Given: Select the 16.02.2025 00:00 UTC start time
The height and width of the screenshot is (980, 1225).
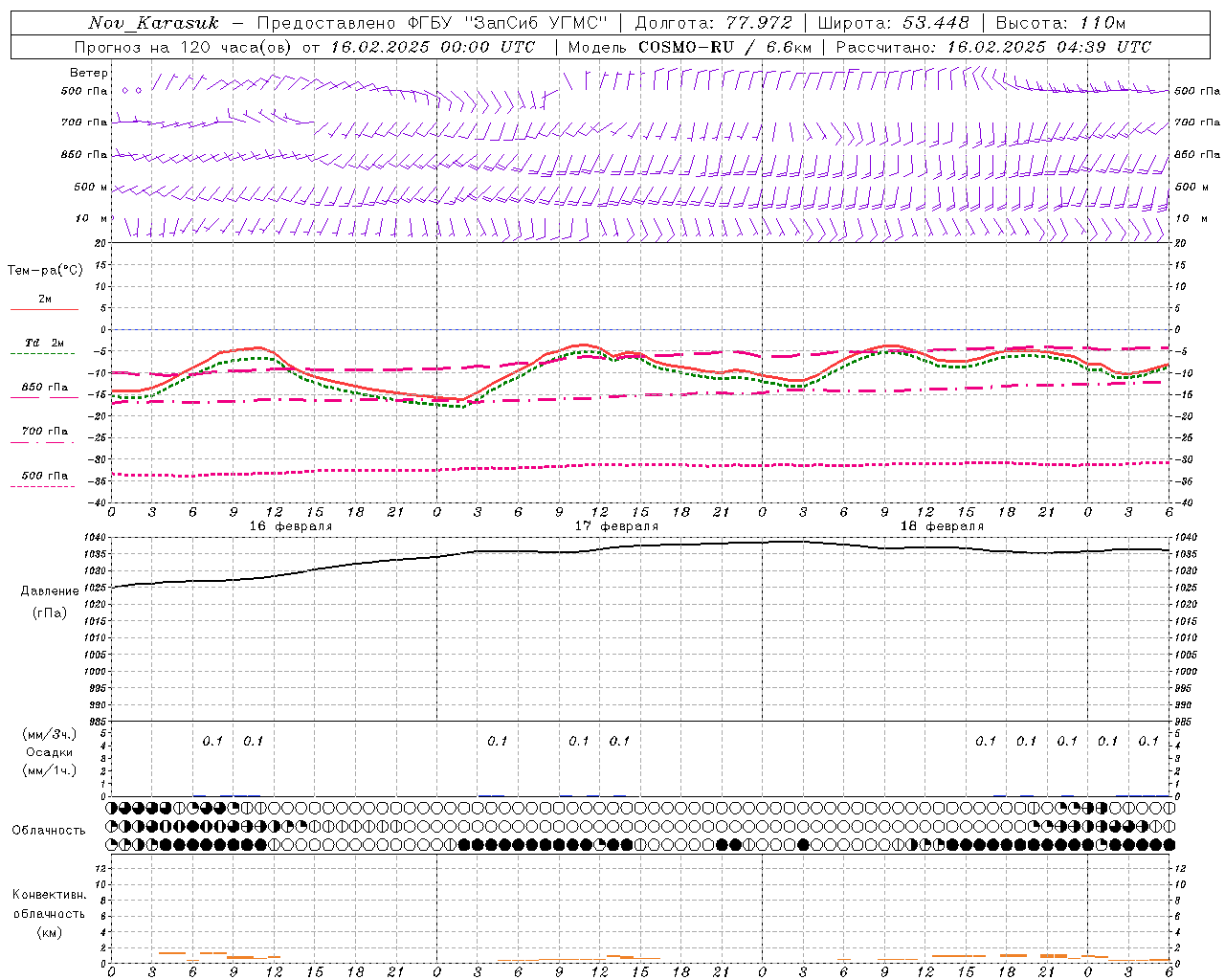Looking at the screenshot, I should click(433, 47).
